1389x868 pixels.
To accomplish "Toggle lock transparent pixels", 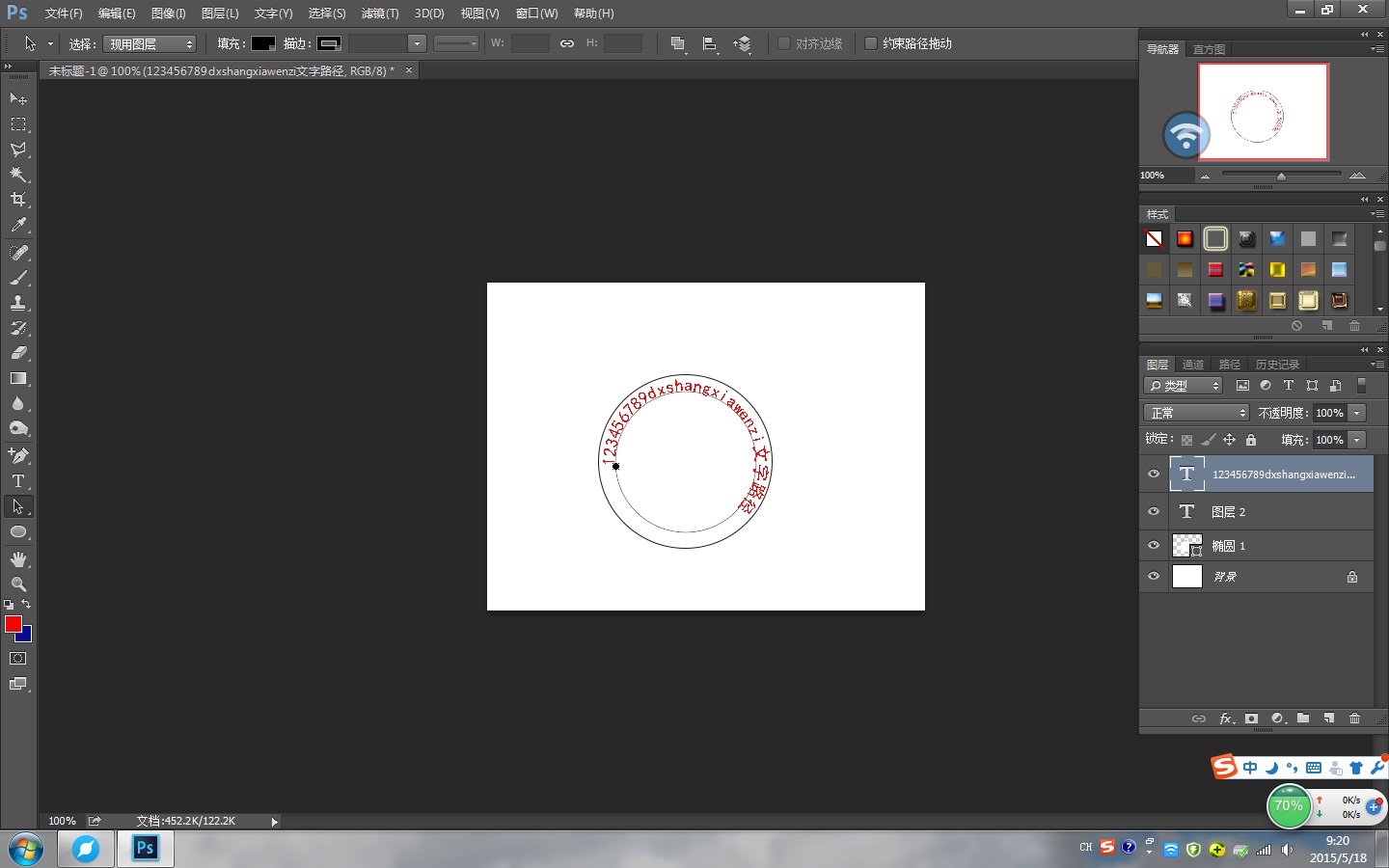I will [1187, 440].
